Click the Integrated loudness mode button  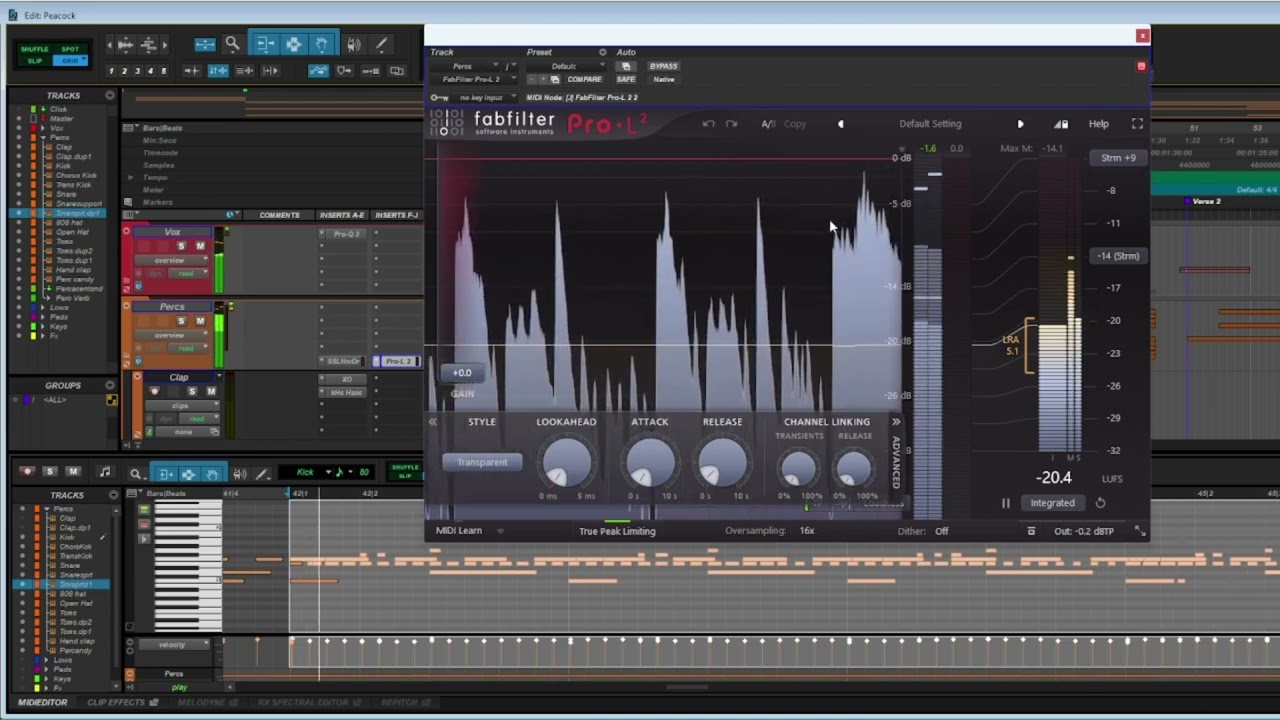[1052, 503]
